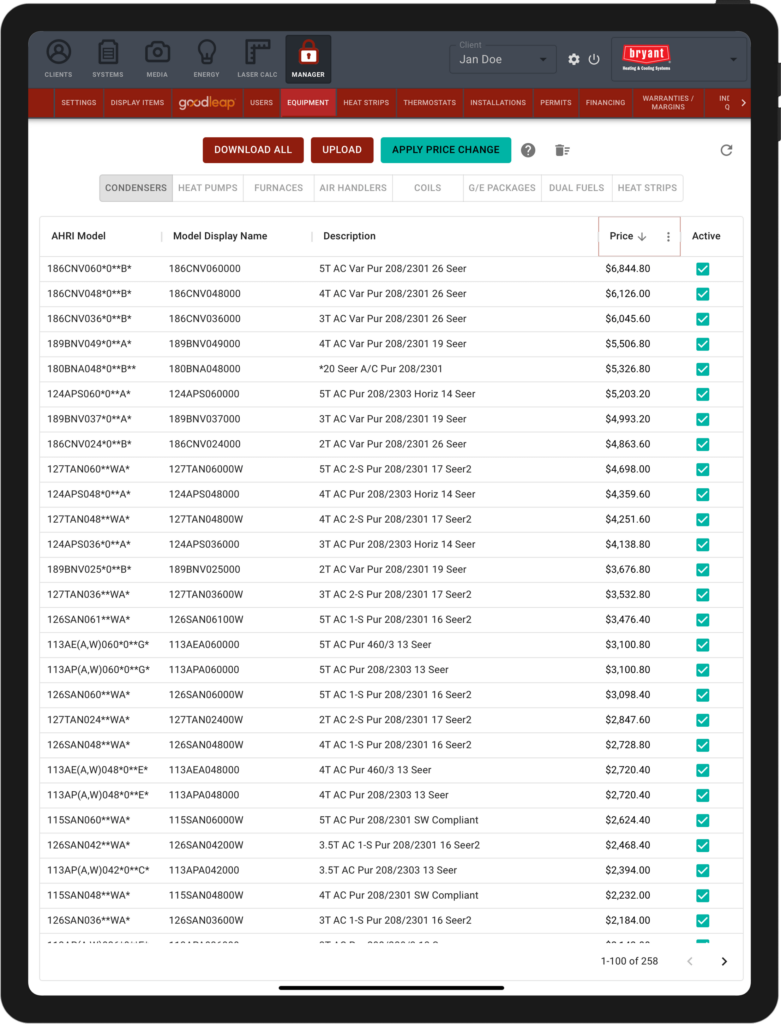
Task: Toggle Active checkbox for 180BNA048000
Action: [x=702, y=369]
